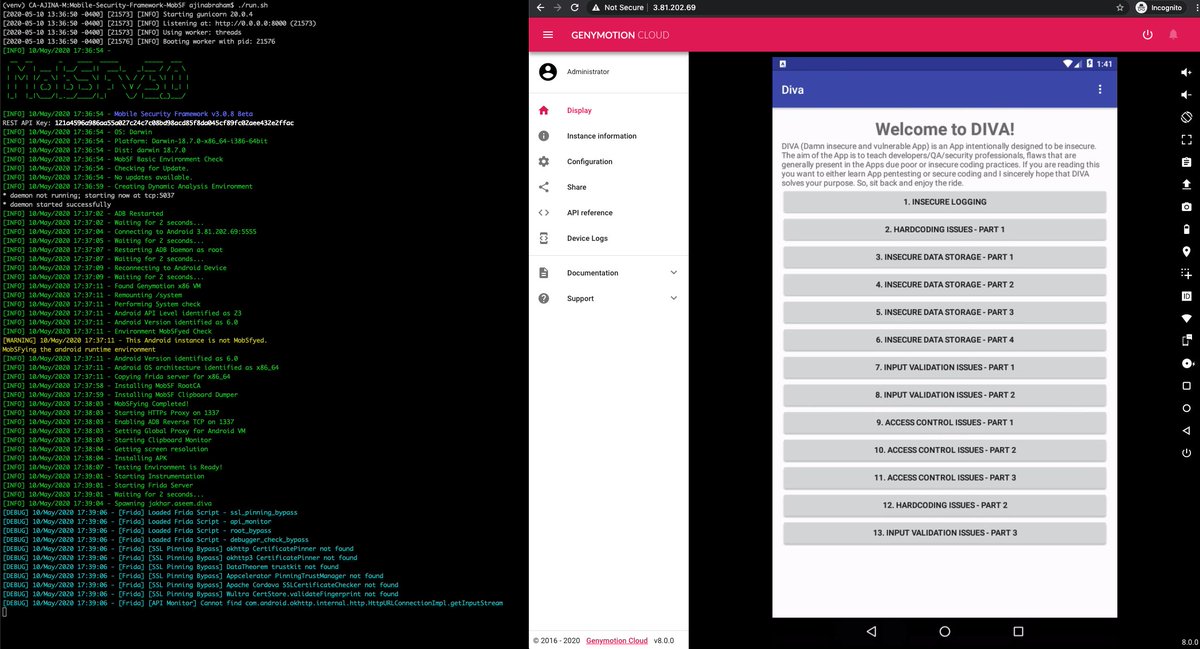Select Display in the sidebar
1200x649 pixels.
[x=608, y=111]
